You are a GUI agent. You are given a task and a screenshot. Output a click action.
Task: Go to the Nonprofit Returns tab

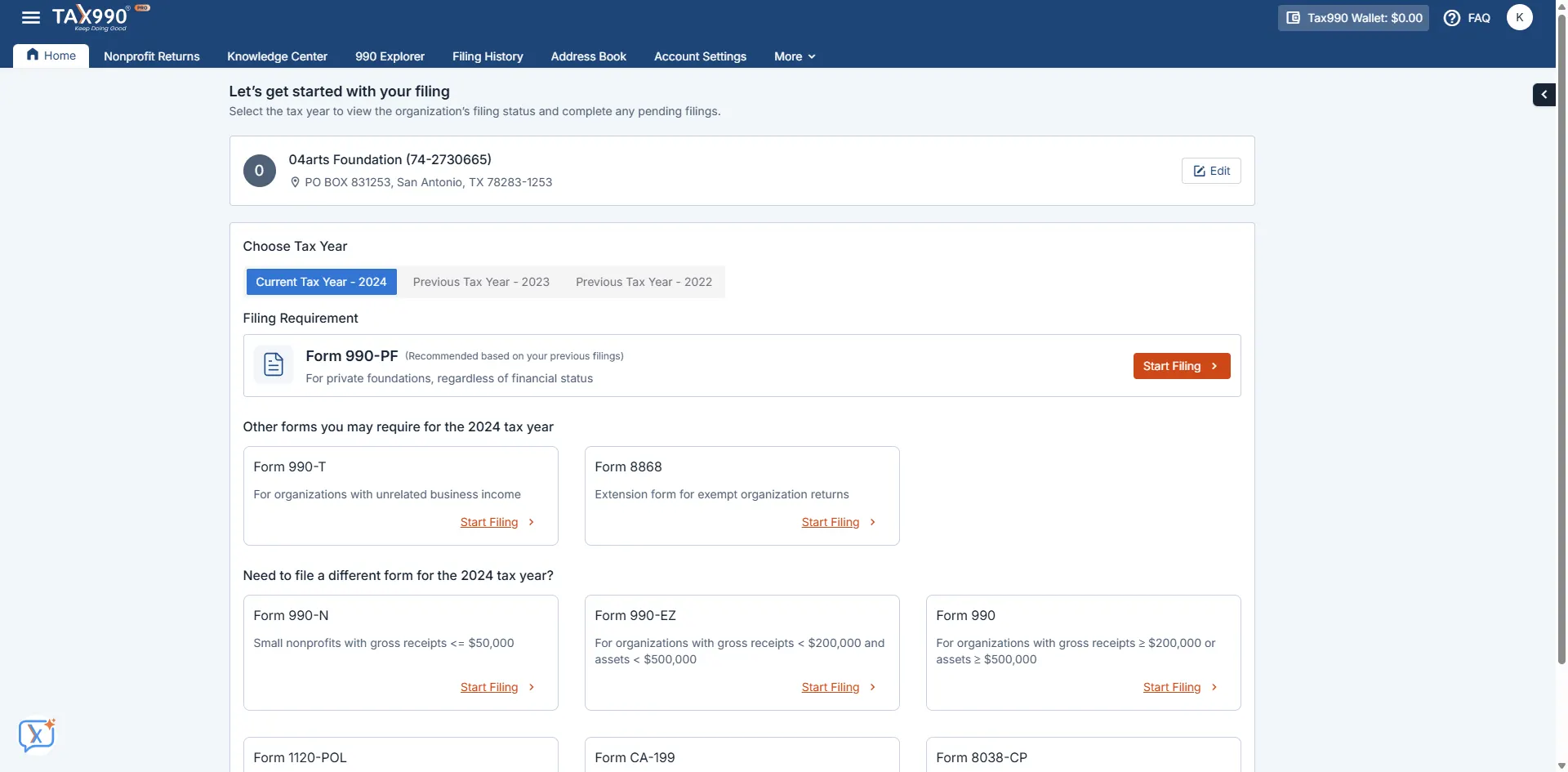(152, 56)
